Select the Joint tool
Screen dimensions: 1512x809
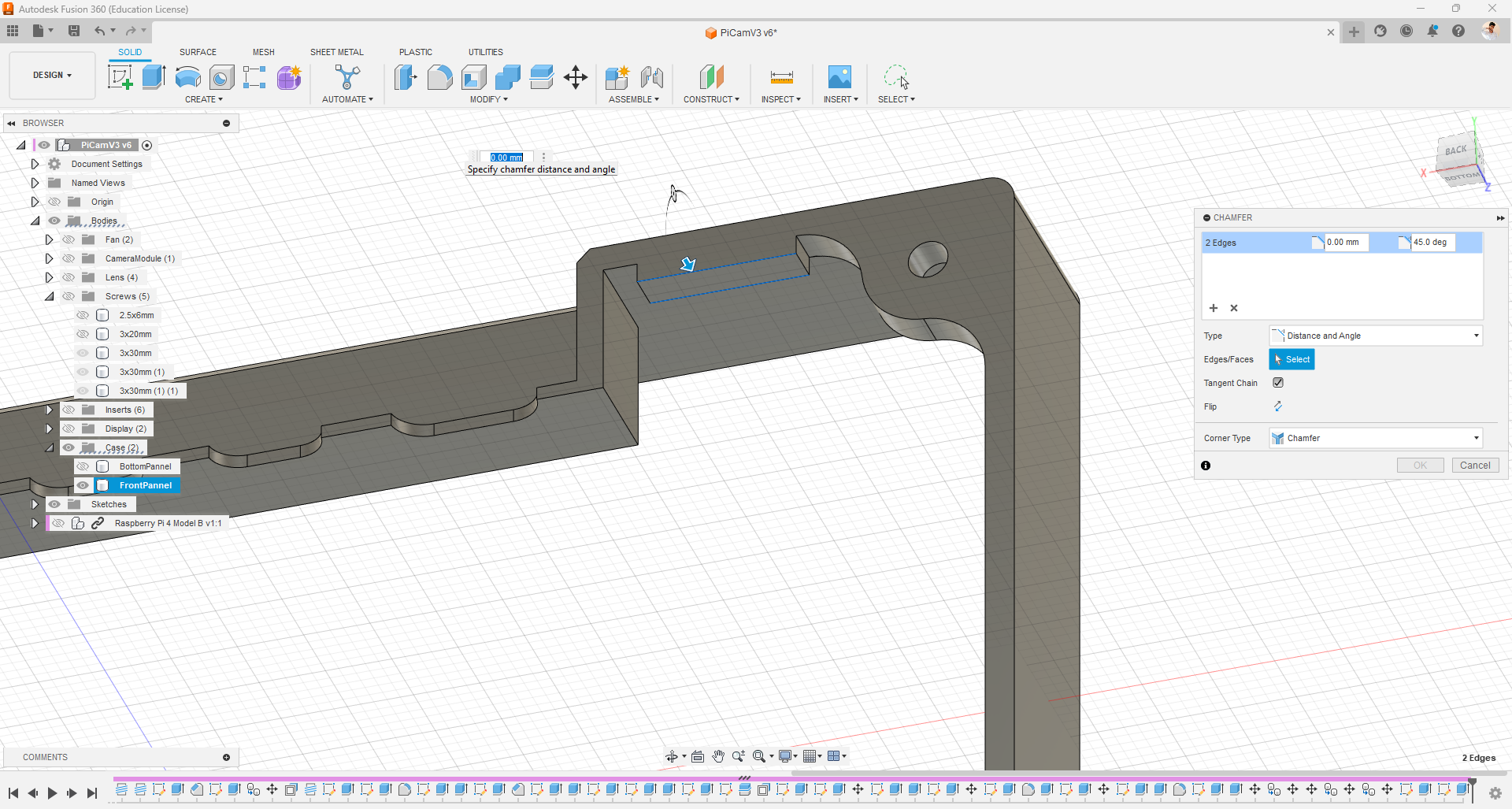click(x=651, y=77)
